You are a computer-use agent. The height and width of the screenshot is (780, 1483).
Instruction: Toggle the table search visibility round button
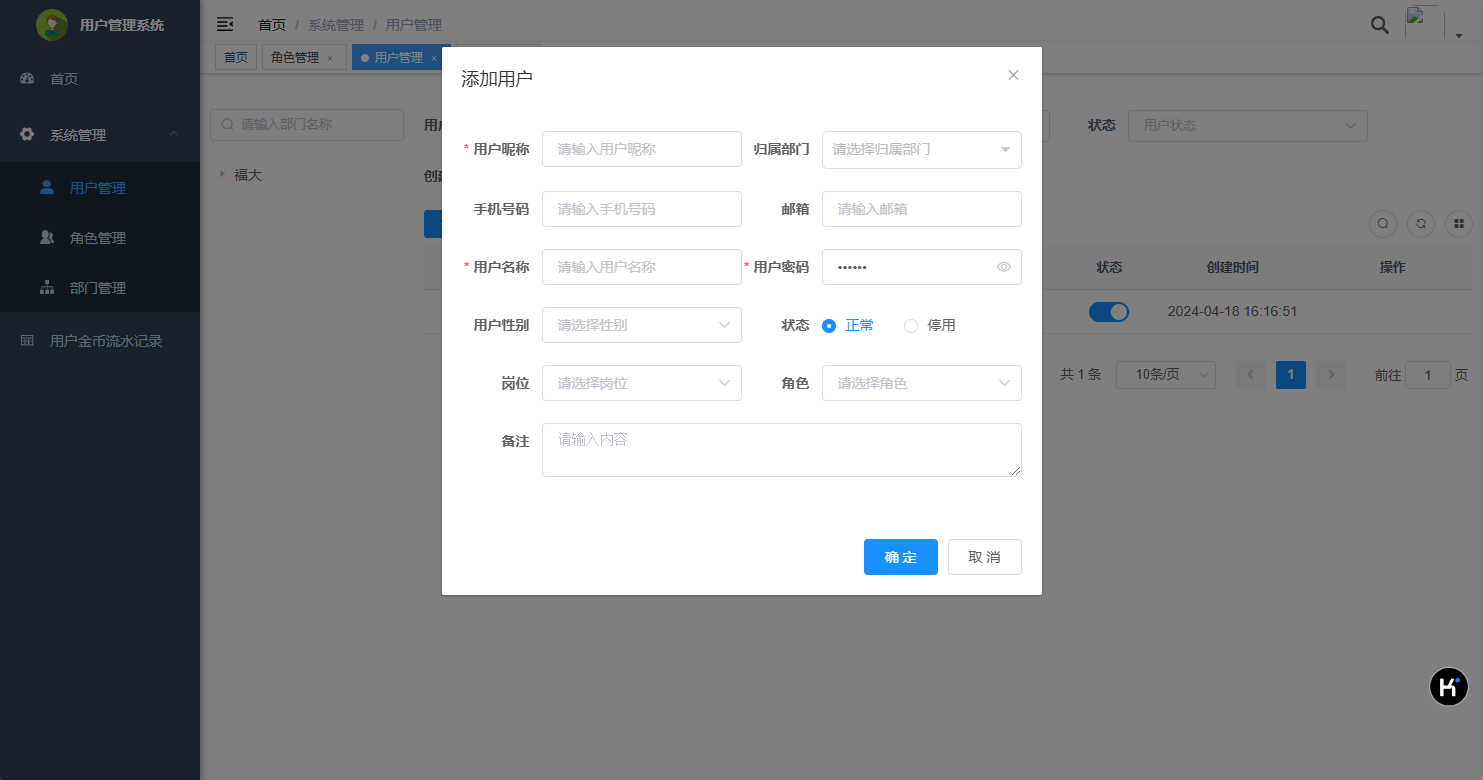1383,224
